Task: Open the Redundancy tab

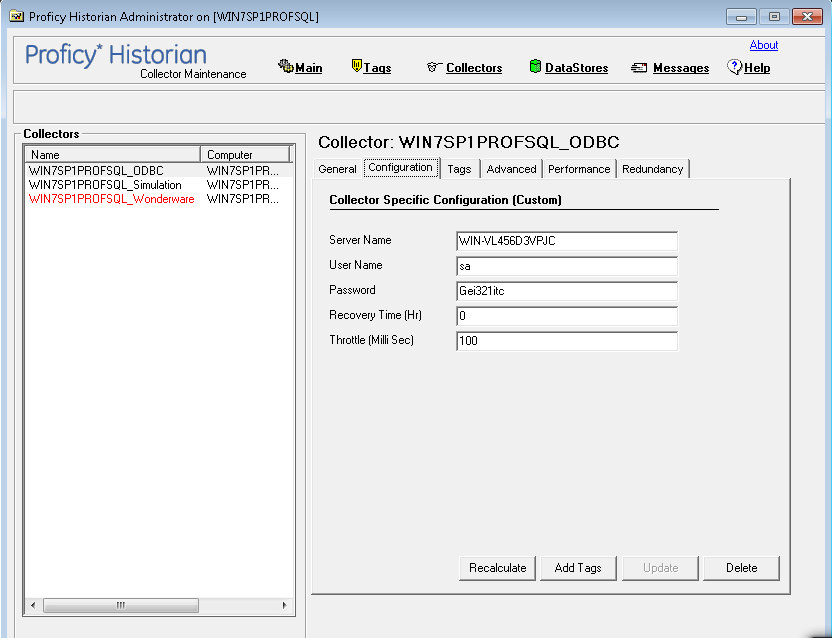Action: pyautogui.click(x=653, y=169)
